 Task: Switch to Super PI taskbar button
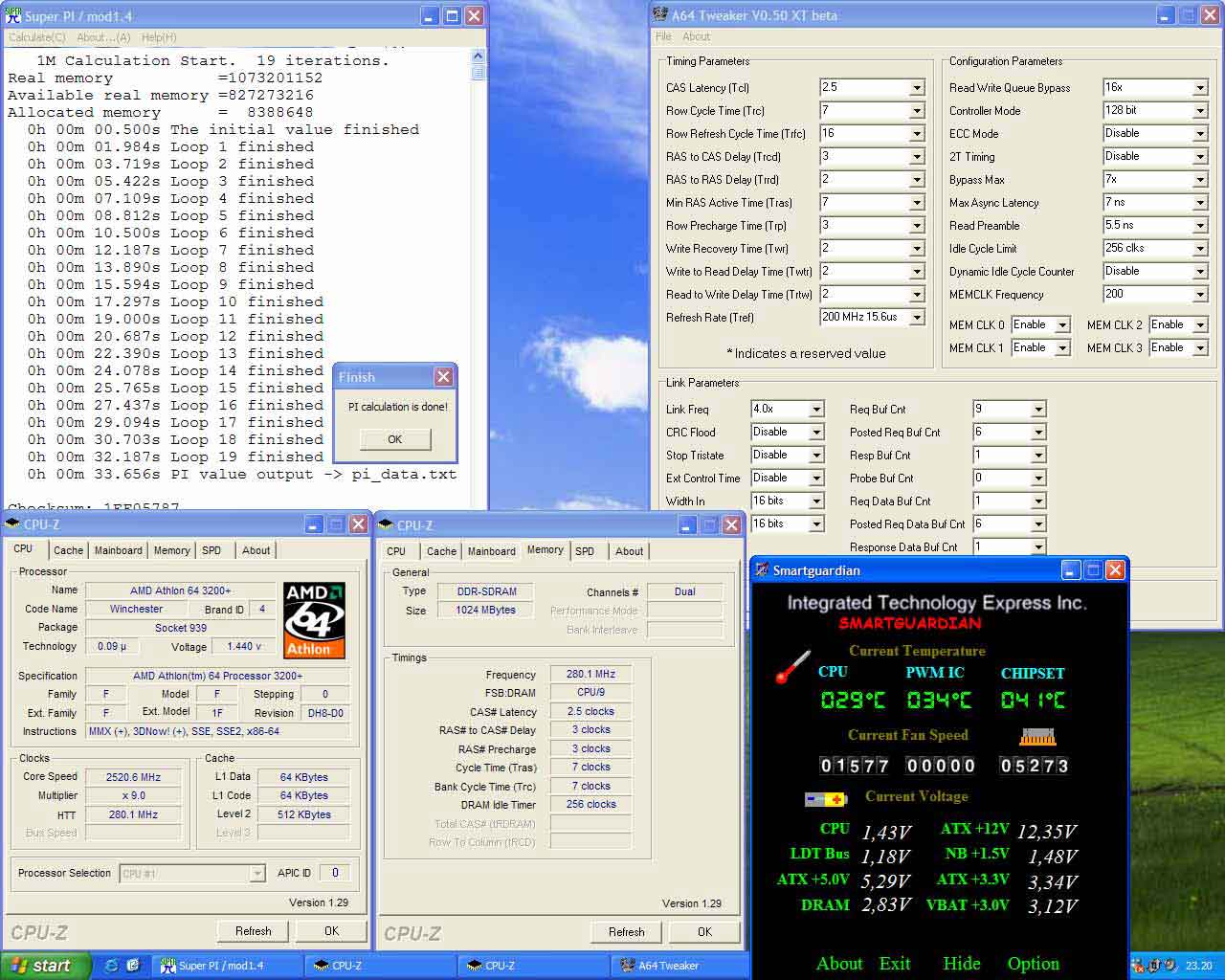point(228,965)
